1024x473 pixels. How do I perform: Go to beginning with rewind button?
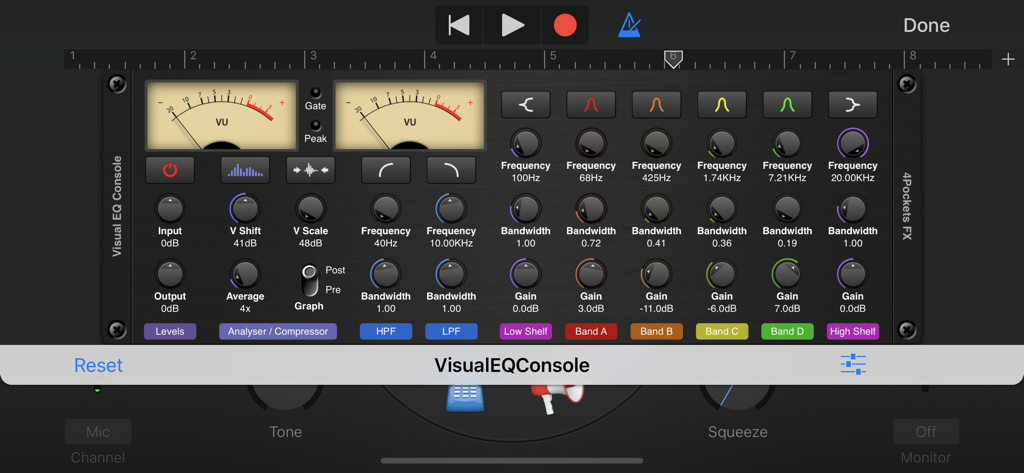tap(459, 25)
